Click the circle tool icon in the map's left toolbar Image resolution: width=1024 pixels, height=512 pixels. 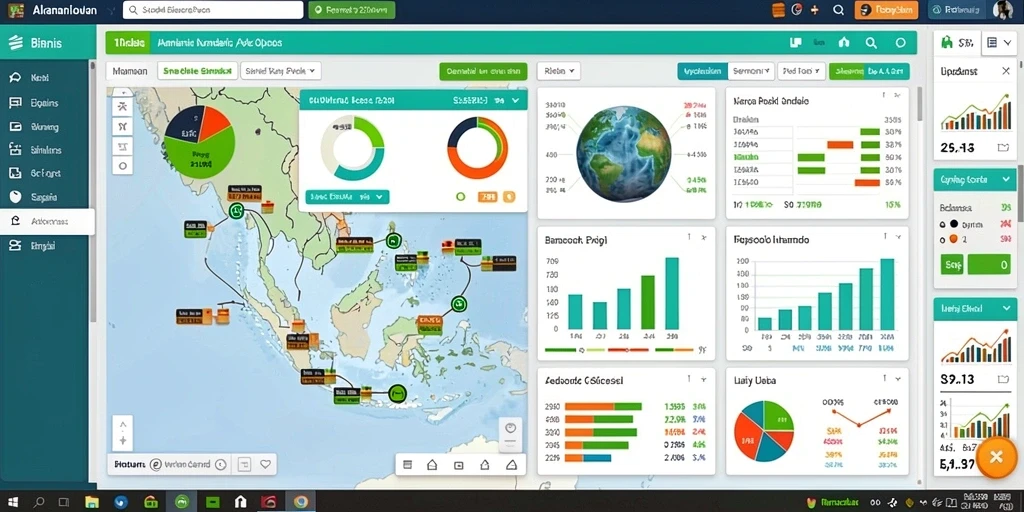pyautogui.click(x=123, y=166)
